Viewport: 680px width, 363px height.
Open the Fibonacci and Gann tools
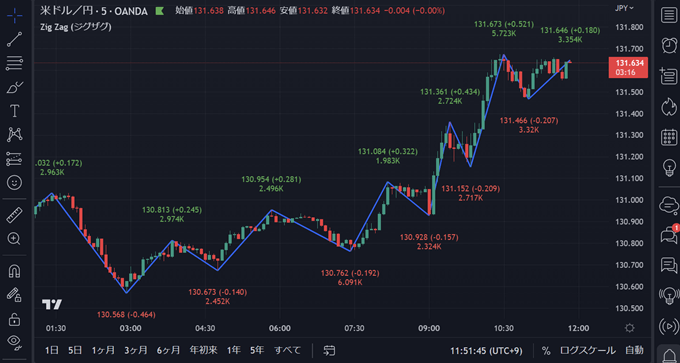(14, 63)
